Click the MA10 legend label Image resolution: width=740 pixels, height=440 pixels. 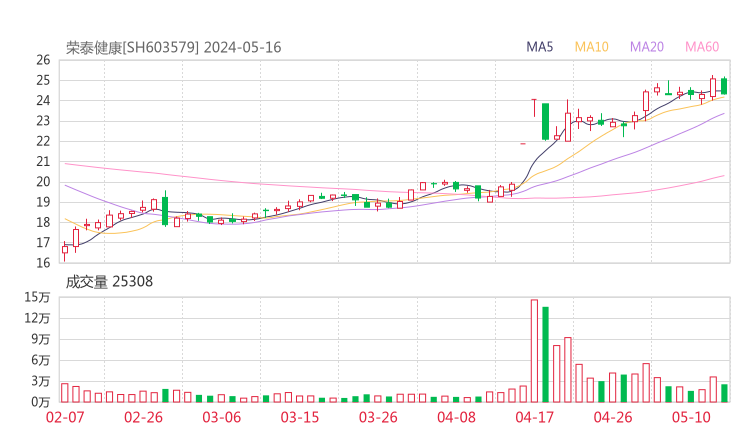591,47
